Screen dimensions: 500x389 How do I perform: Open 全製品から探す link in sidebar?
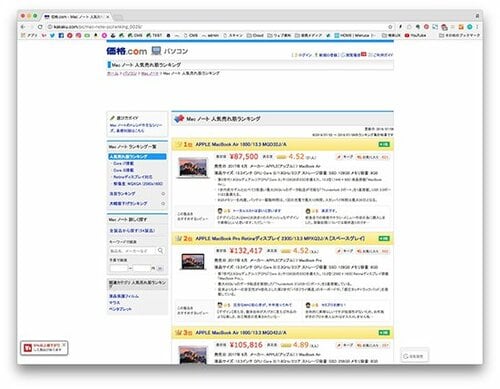(x=132, y=231)
